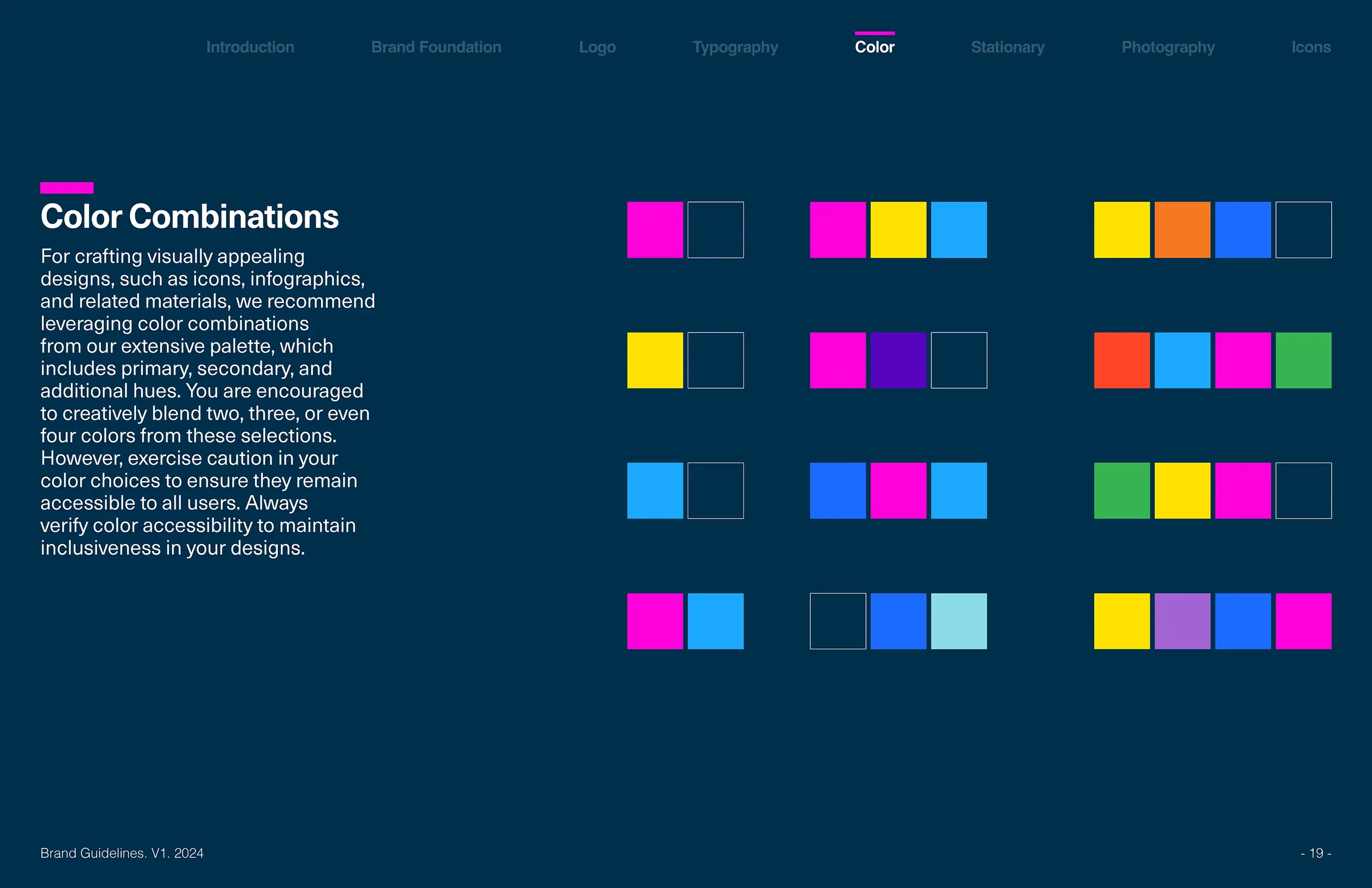Screen dimensions: 1372x888
Task: Switch to the Logo tab
Action: click(x=597, y=47)
